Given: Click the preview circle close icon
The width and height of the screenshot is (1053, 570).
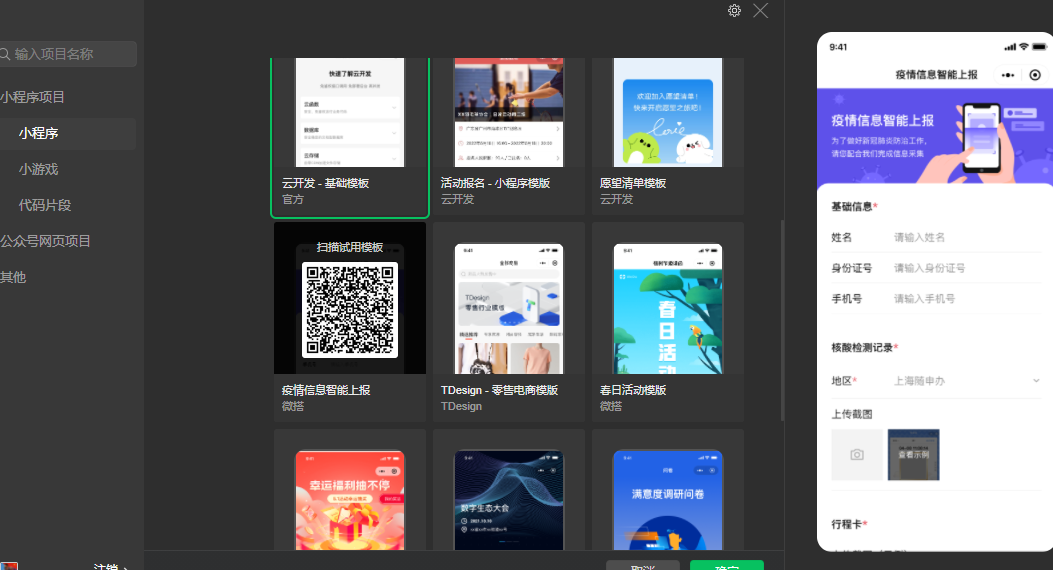Looking at the screenshot, I should [1035, 75].
